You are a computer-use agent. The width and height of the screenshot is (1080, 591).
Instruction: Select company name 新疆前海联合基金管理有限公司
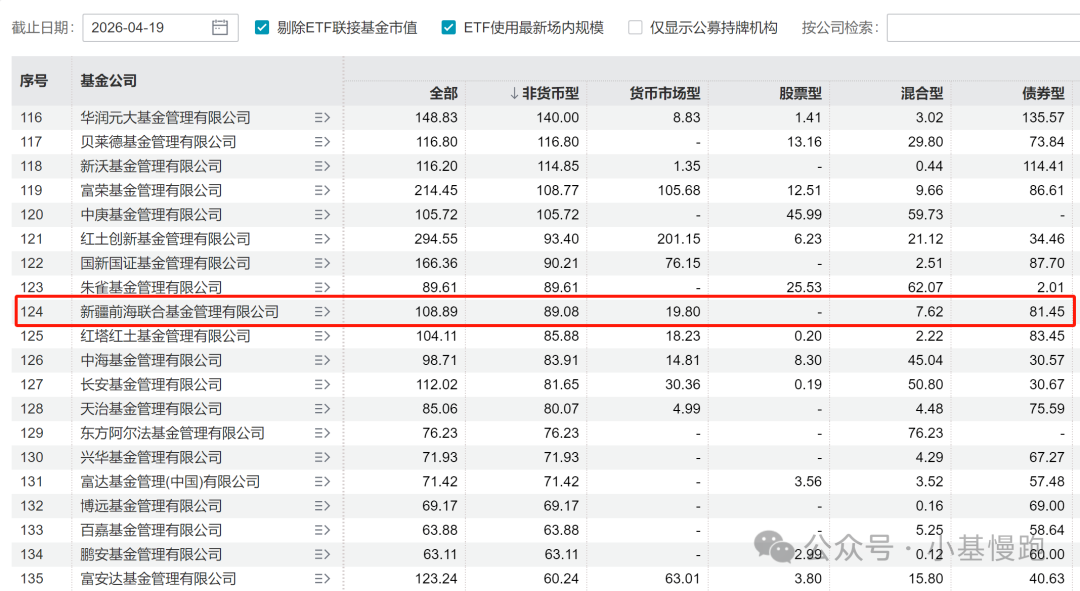click(x=179, y=312)
